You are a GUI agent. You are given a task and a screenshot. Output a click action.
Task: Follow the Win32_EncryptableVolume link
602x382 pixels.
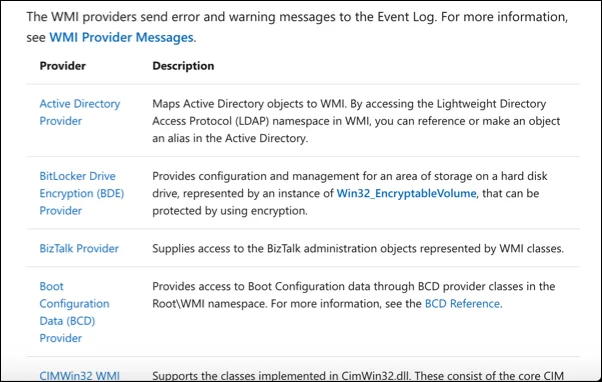pos(406,193)
